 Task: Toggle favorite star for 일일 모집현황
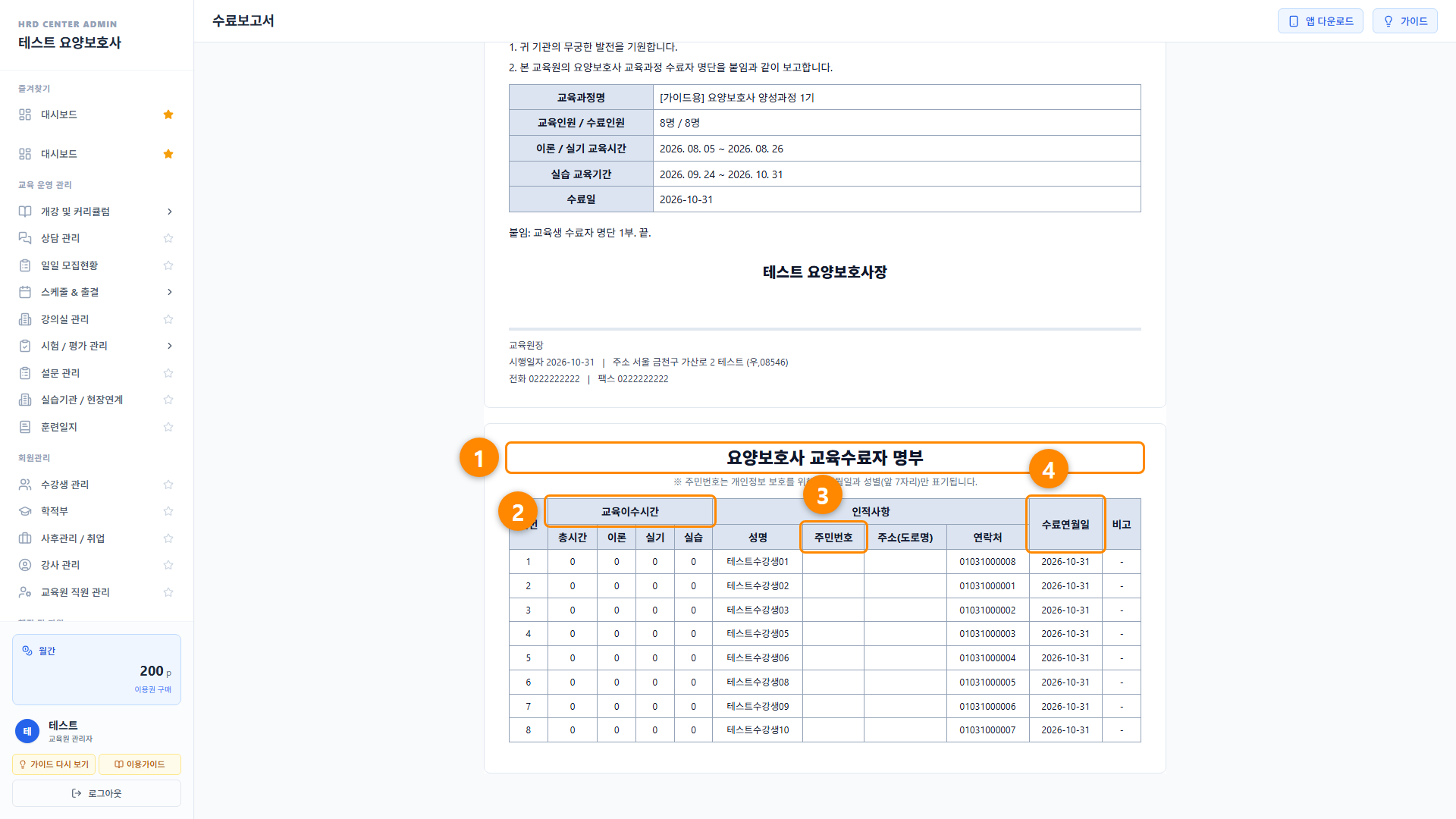pos(168,265)
